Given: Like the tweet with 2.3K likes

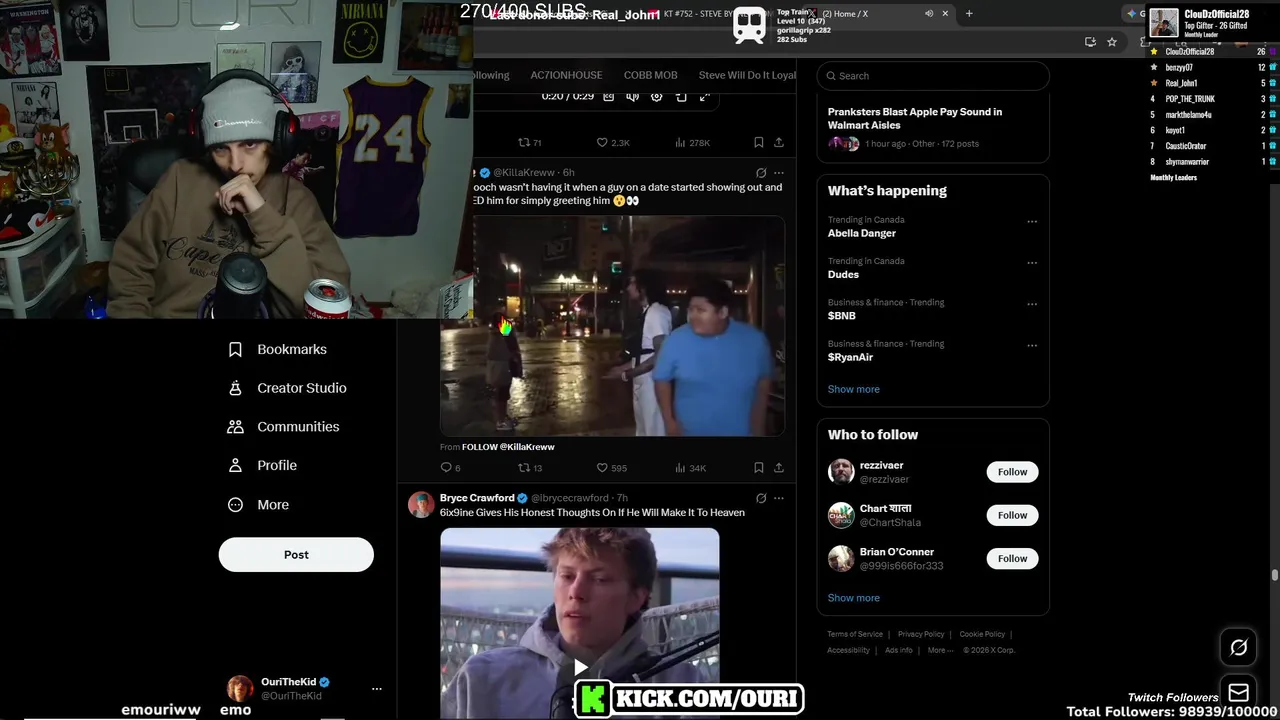Looking at the screenshot, I should point(613,143).
